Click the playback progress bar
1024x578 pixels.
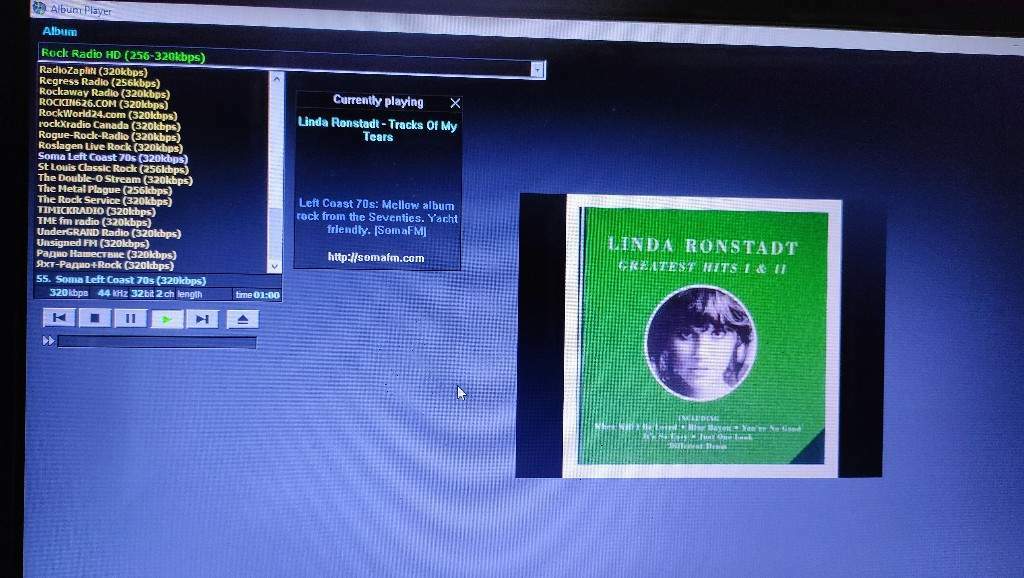click(x=157, y=342)
